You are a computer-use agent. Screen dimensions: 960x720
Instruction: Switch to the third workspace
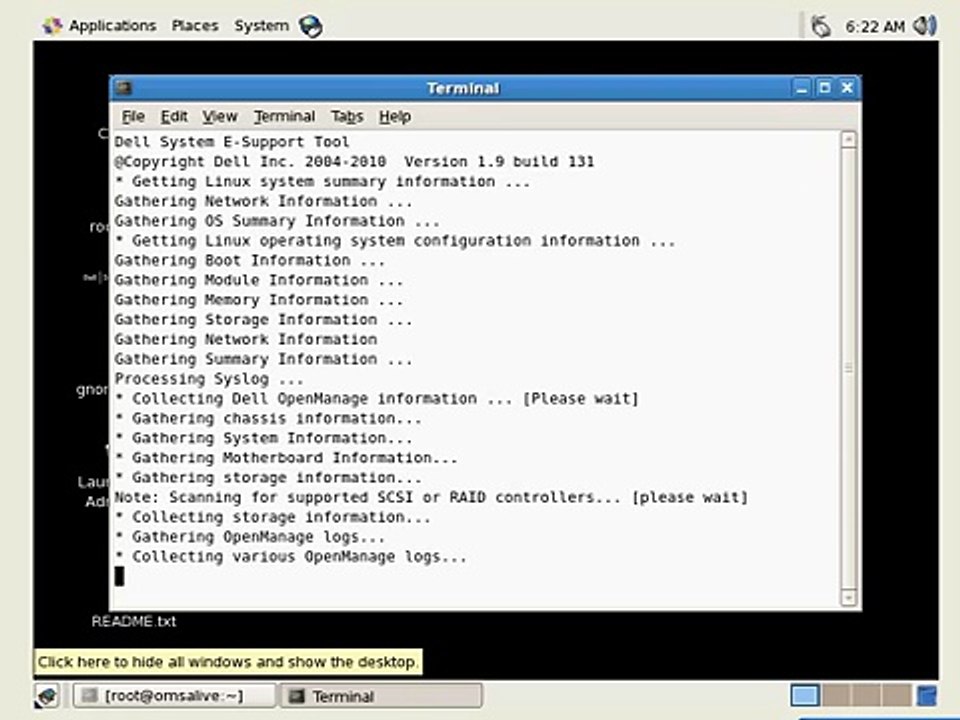coord(866,696)
